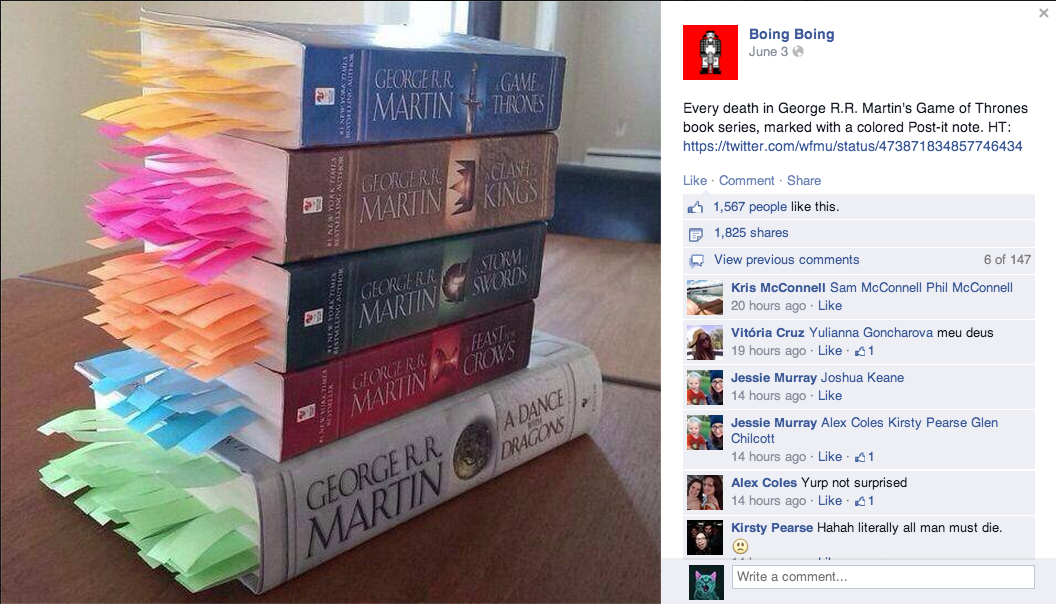The height and width of the screenshot is (604, 1056).
Task: Close the photo viewer with the X
Action: point(1043,13)
